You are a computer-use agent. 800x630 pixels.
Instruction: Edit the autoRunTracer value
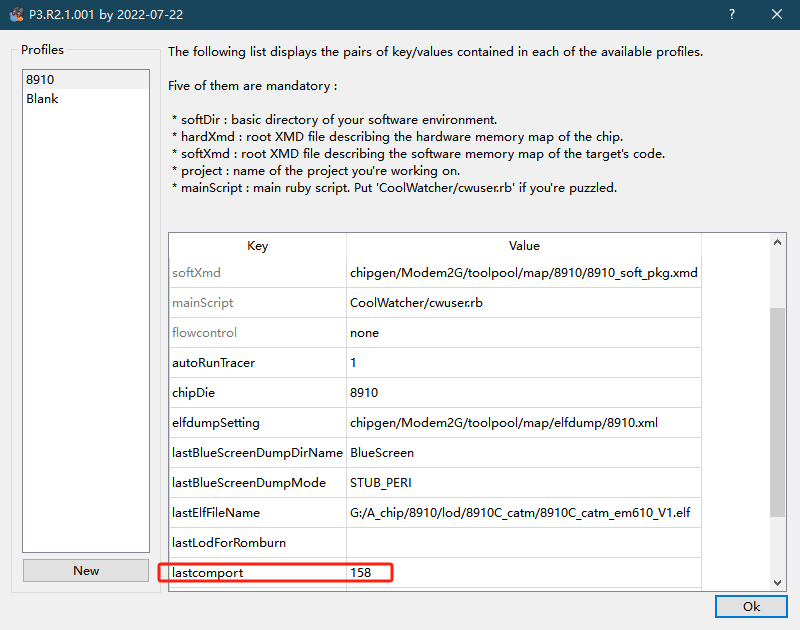523,362
